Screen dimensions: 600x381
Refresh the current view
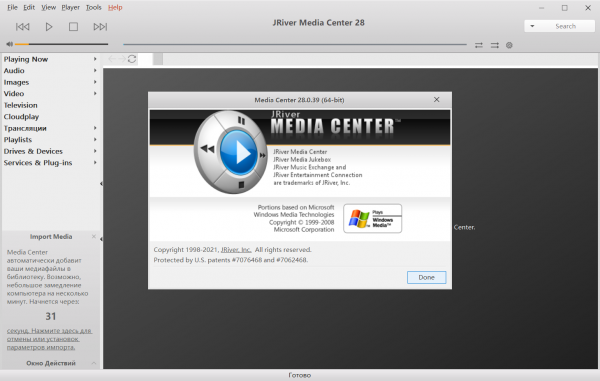(x=132, y=59)
